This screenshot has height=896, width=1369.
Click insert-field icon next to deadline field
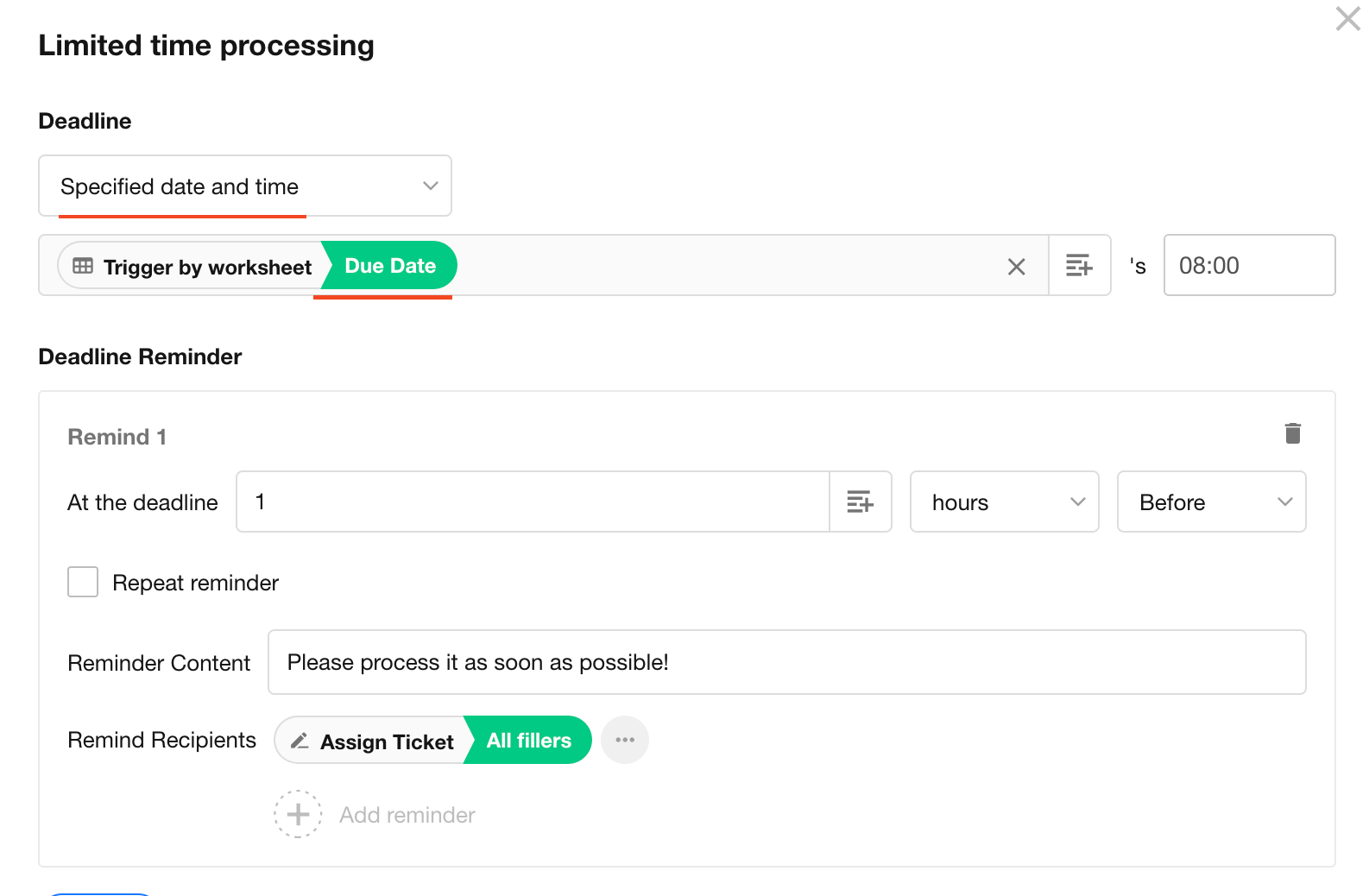pos(1079,266)
